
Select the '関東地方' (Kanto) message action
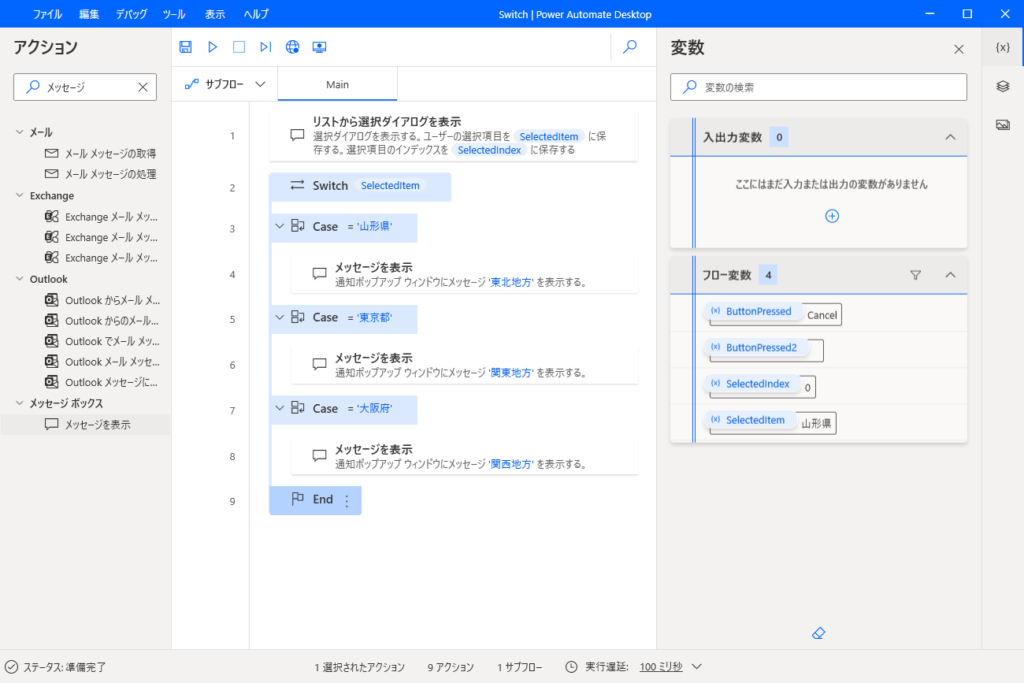(x=464, y=365)
